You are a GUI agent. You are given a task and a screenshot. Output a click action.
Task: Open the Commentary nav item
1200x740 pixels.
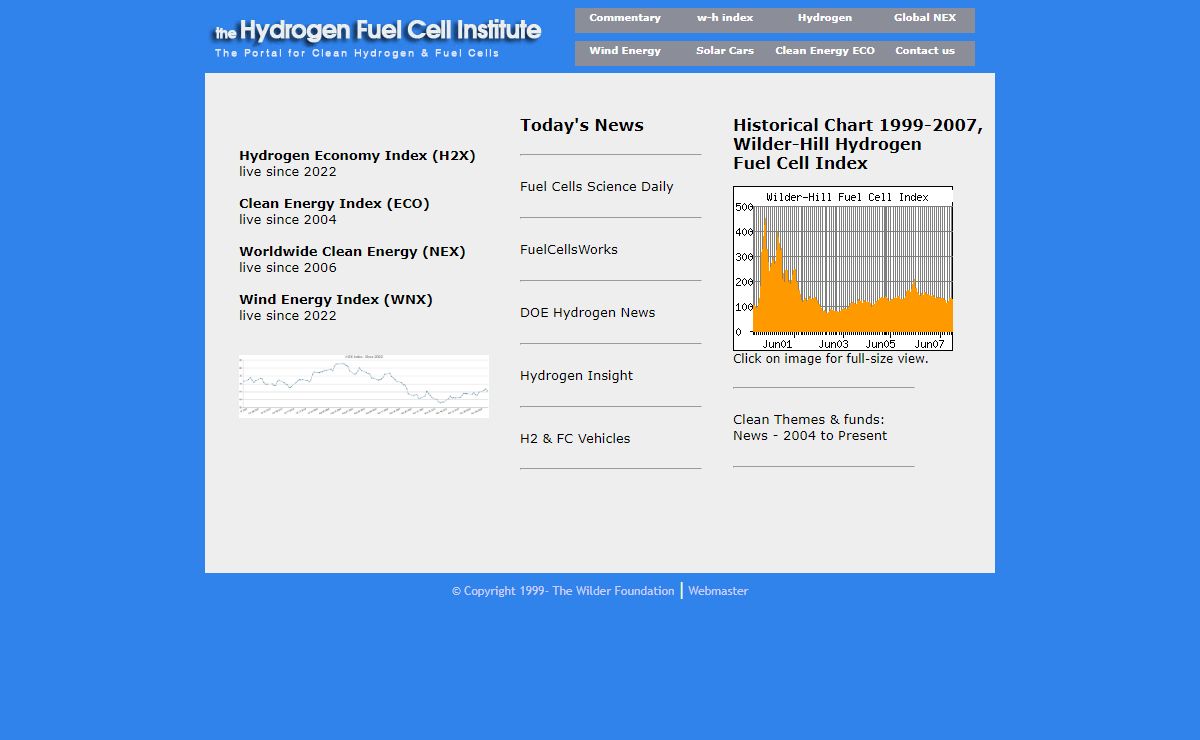[625, 19]
